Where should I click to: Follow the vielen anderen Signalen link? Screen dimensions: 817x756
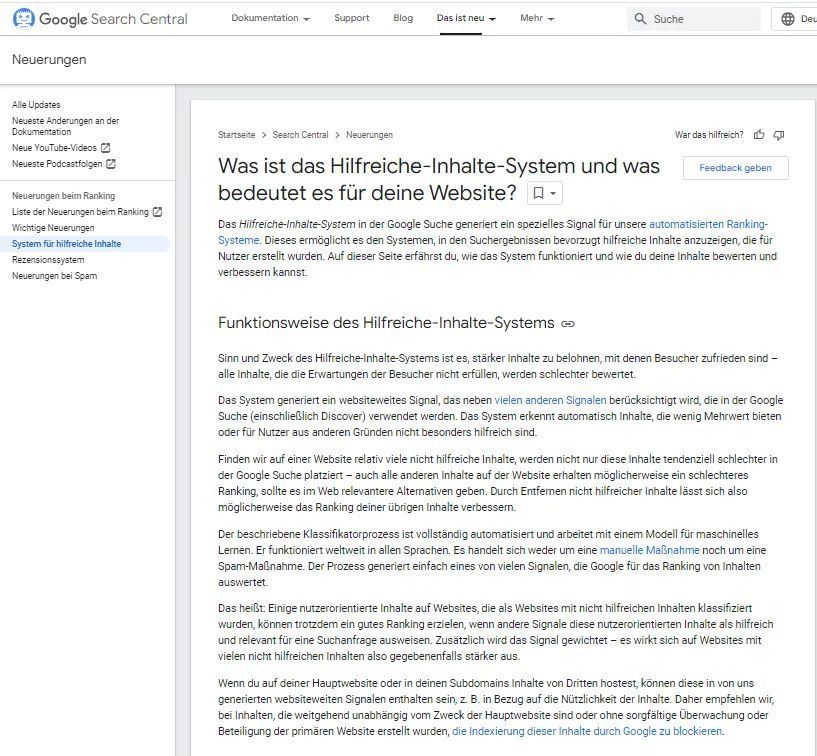point(550,400)
